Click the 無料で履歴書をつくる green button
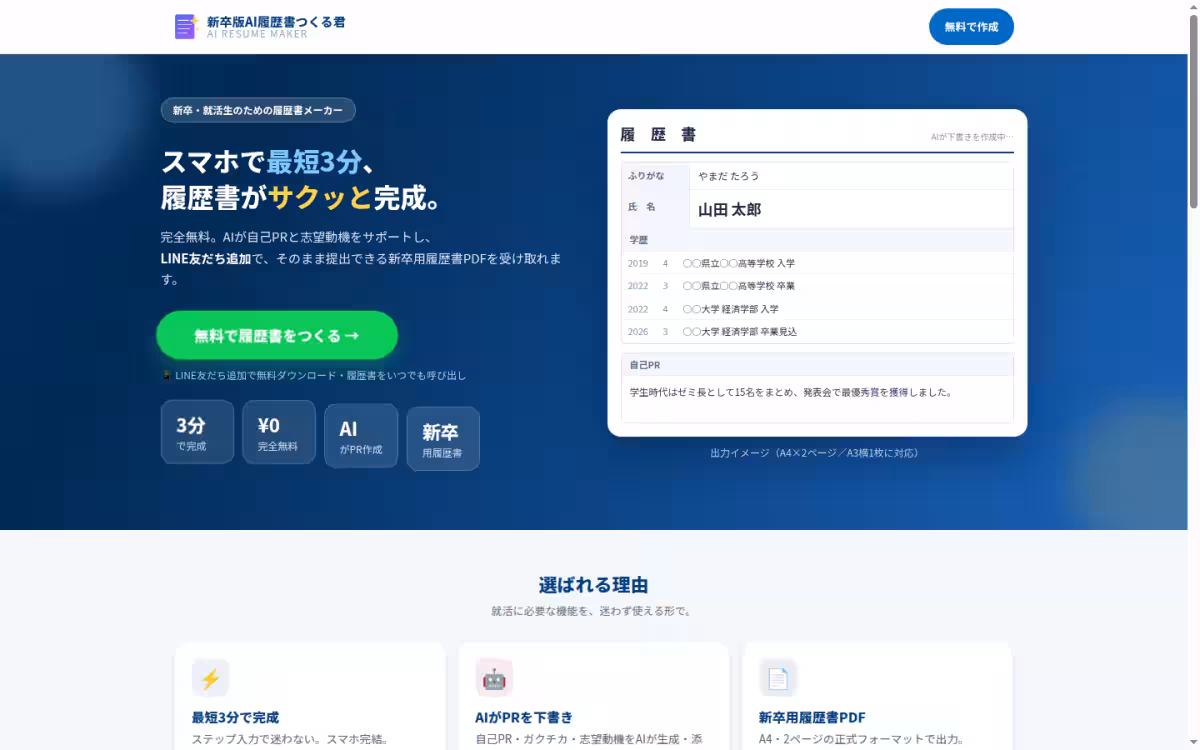Screen dimensions: 1200x750 277,336
